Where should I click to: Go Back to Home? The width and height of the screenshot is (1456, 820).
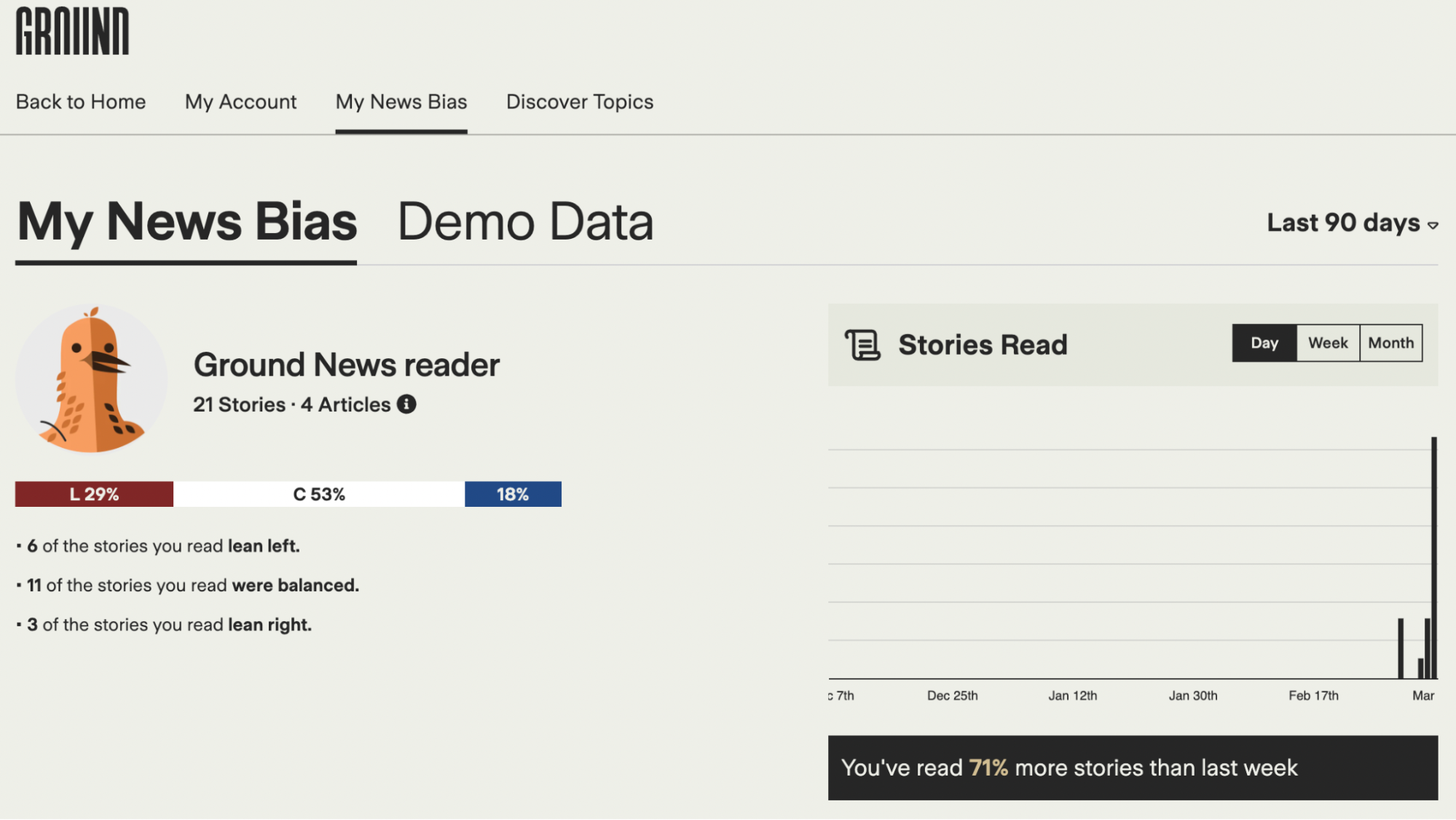(81, 102)
